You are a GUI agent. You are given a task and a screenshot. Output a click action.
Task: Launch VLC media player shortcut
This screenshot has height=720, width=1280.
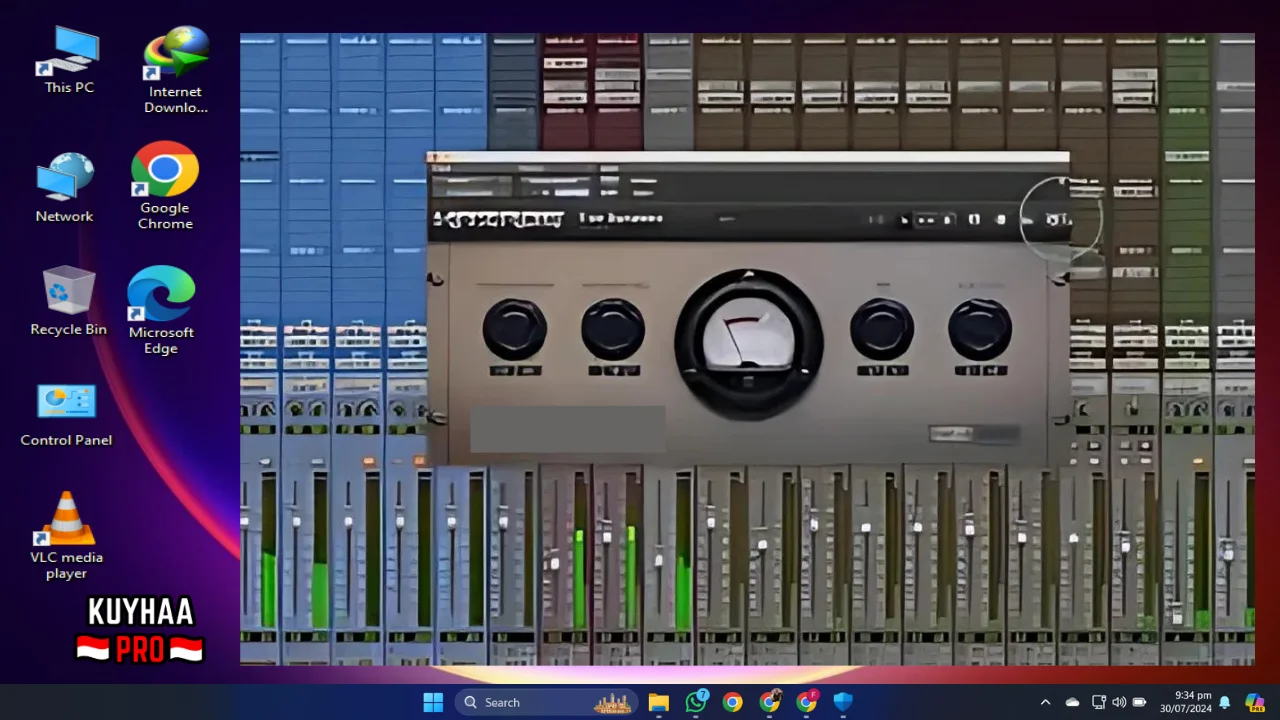click(67, 535)
